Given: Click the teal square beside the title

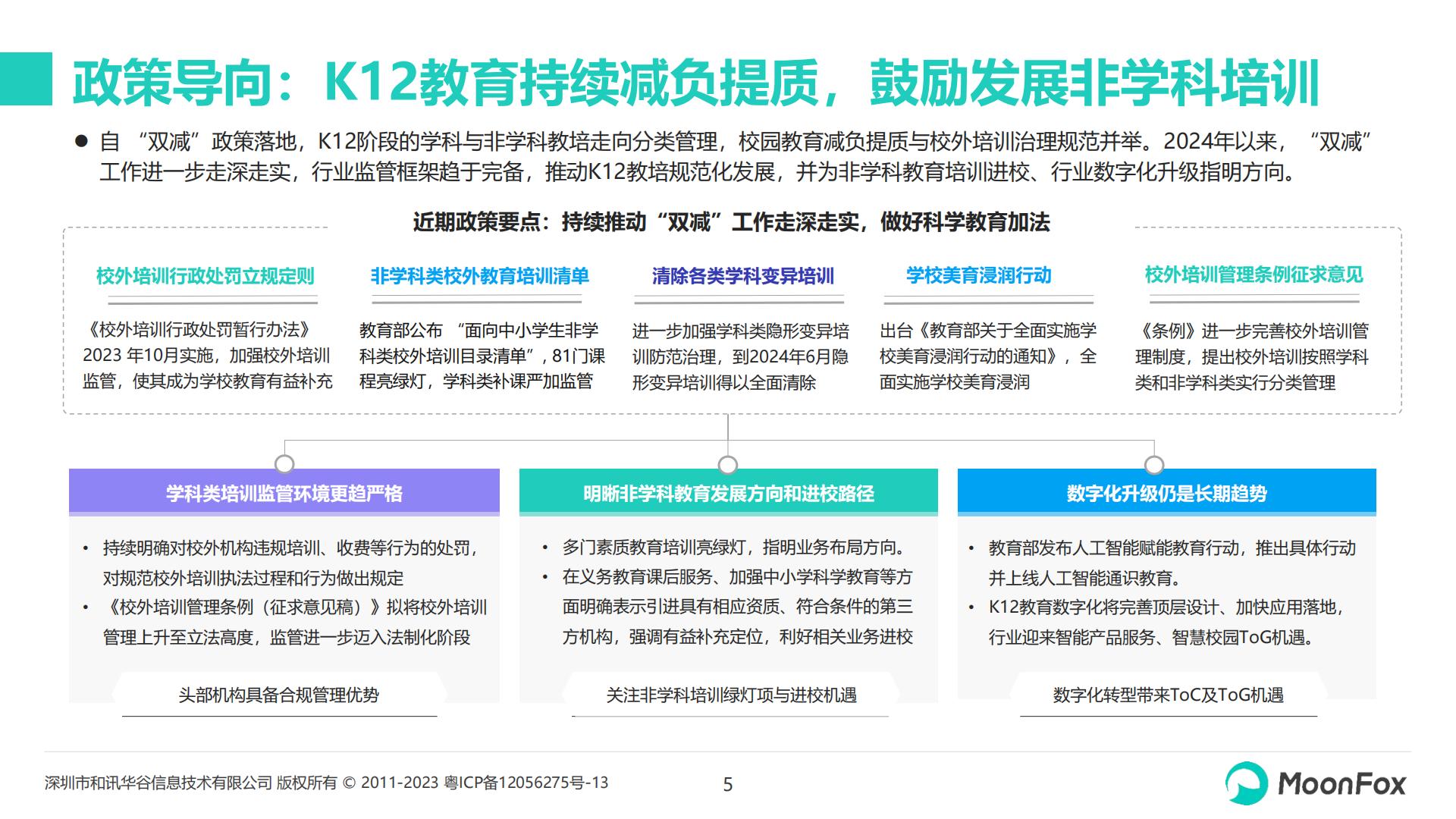Looking at the screenshot, I should [x=26, y=79].
